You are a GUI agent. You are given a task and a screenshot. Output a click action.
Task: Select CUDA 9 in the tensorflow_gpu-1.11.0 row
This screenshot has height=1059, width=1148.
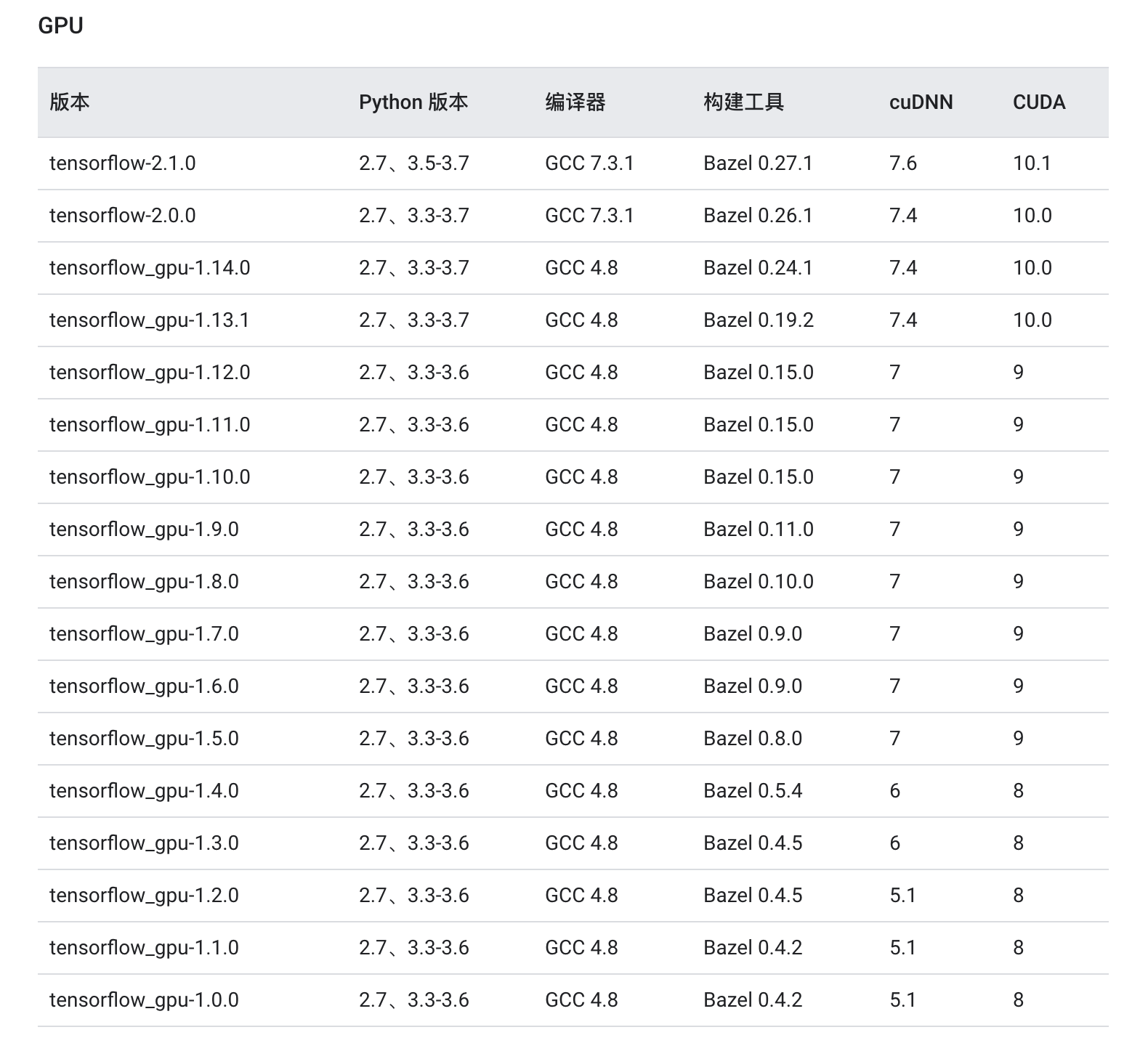(1019, 425)
